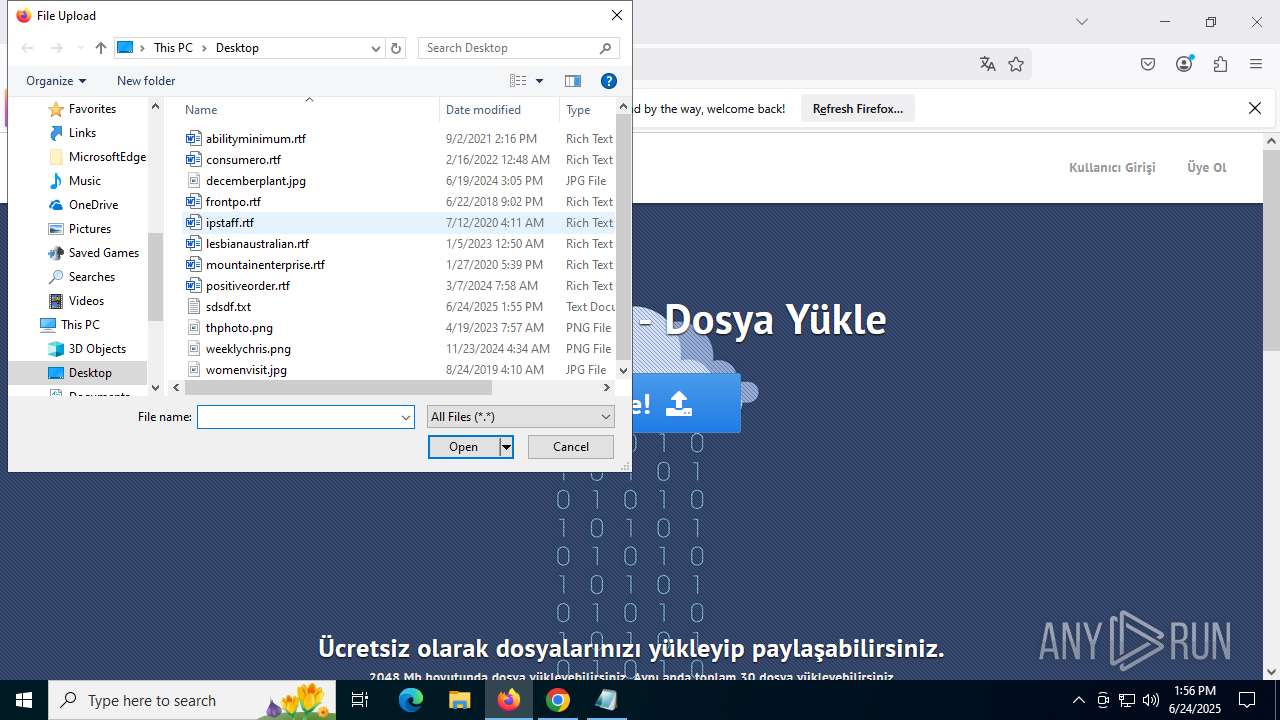Image resolution: width=1280 pixels, height=720 pixels.
Task: Show hidden tray icons chevron
Action: coord(1078,700)
